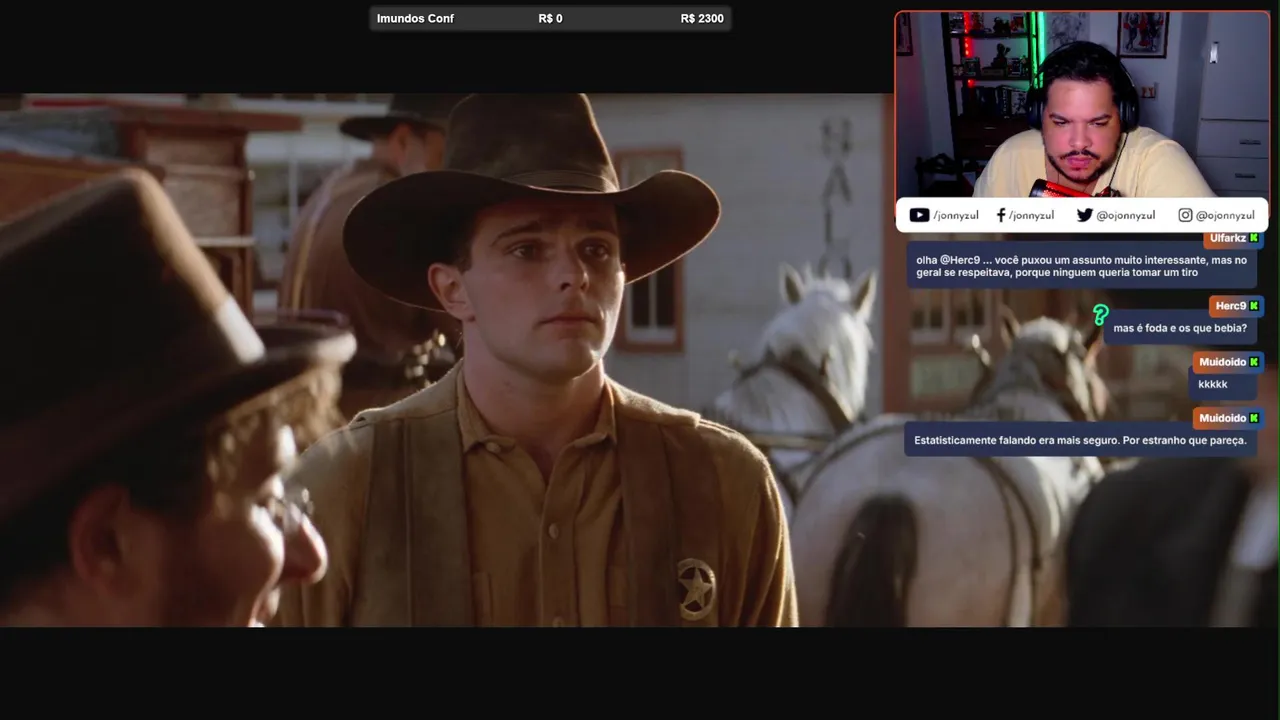
Task: Open the @ojonnyzul Instagram handle
Action: 1225,215
